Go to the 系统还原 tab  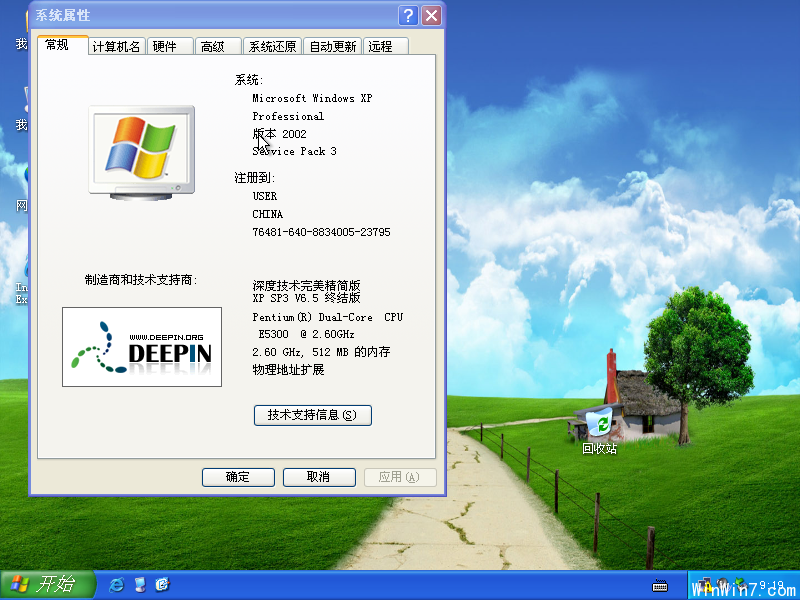(272, 46)
